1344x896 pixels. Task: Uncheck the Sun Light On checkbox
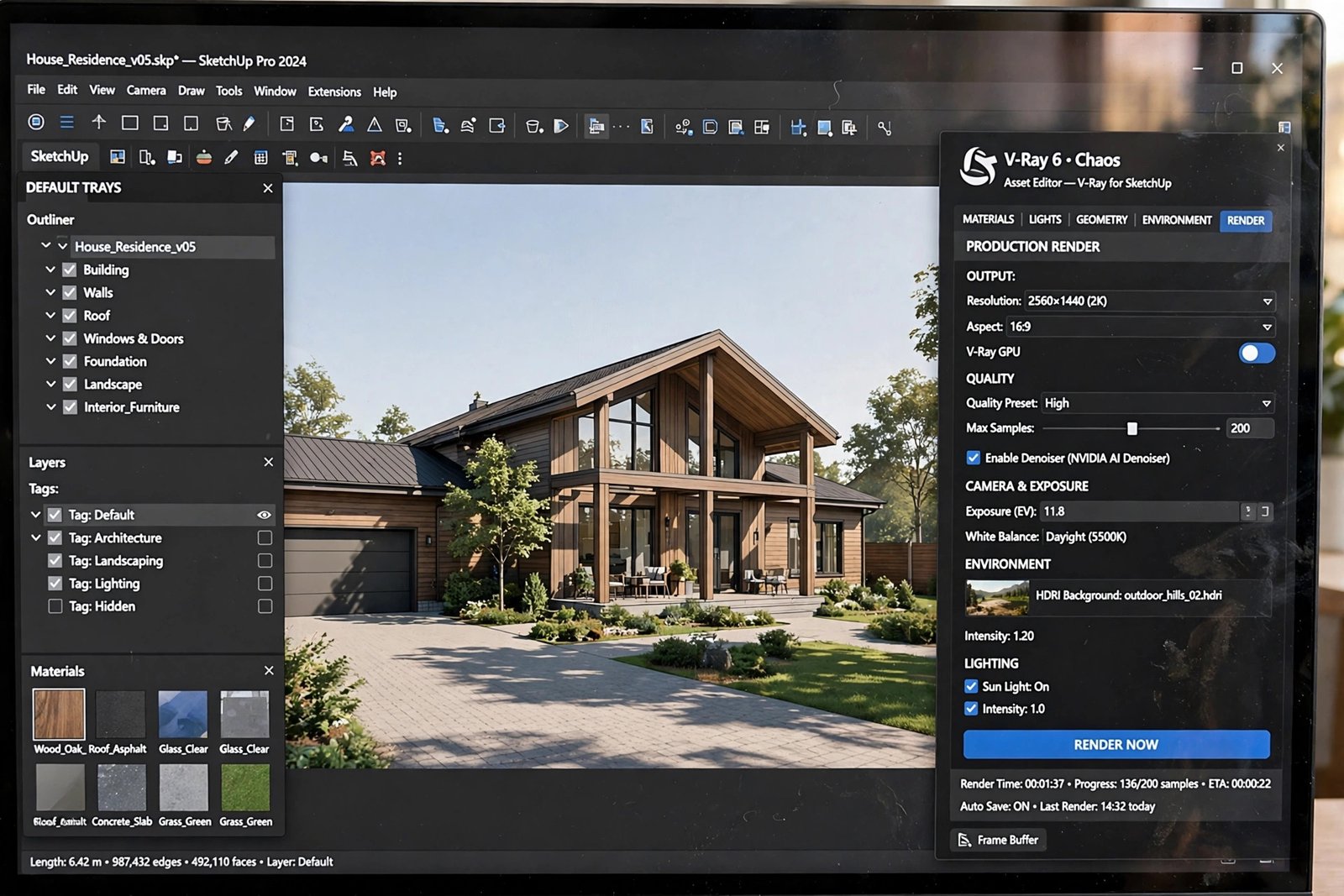click(972, 686)
